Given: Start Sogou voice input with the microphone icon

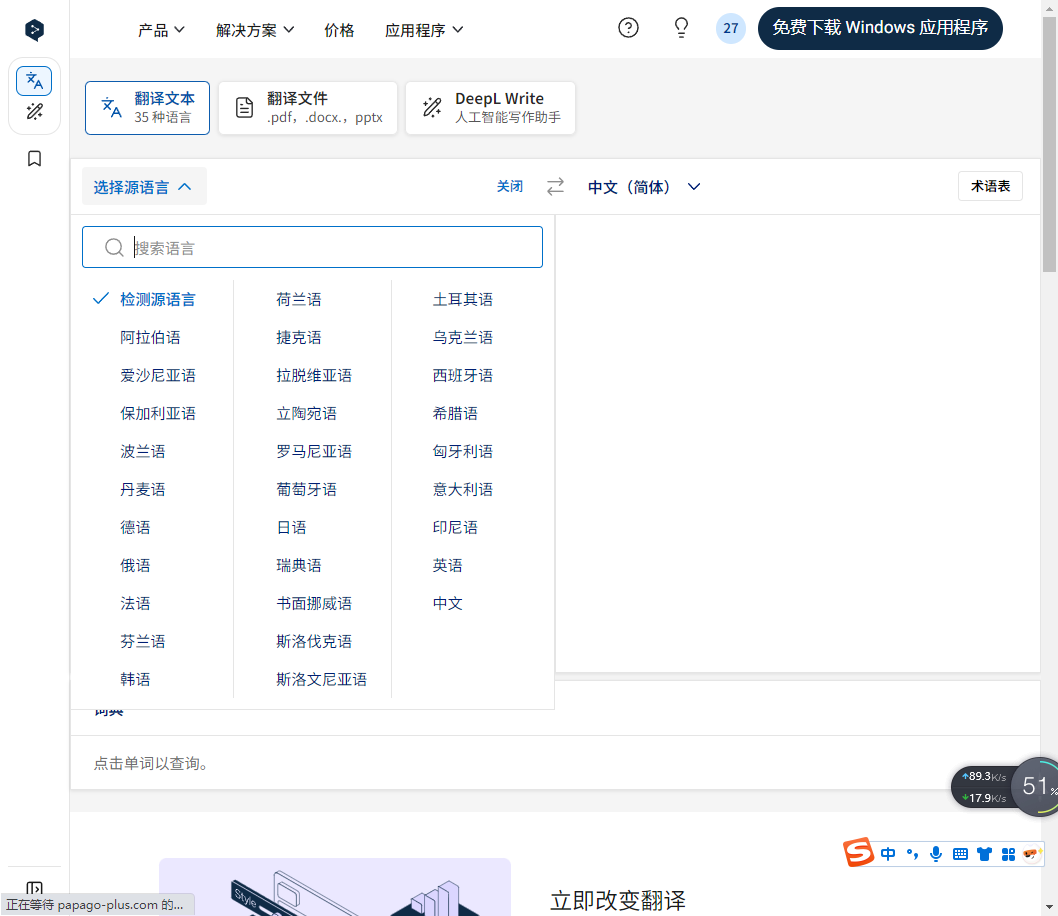Looking at the screenshot, I should pos(936,854).
